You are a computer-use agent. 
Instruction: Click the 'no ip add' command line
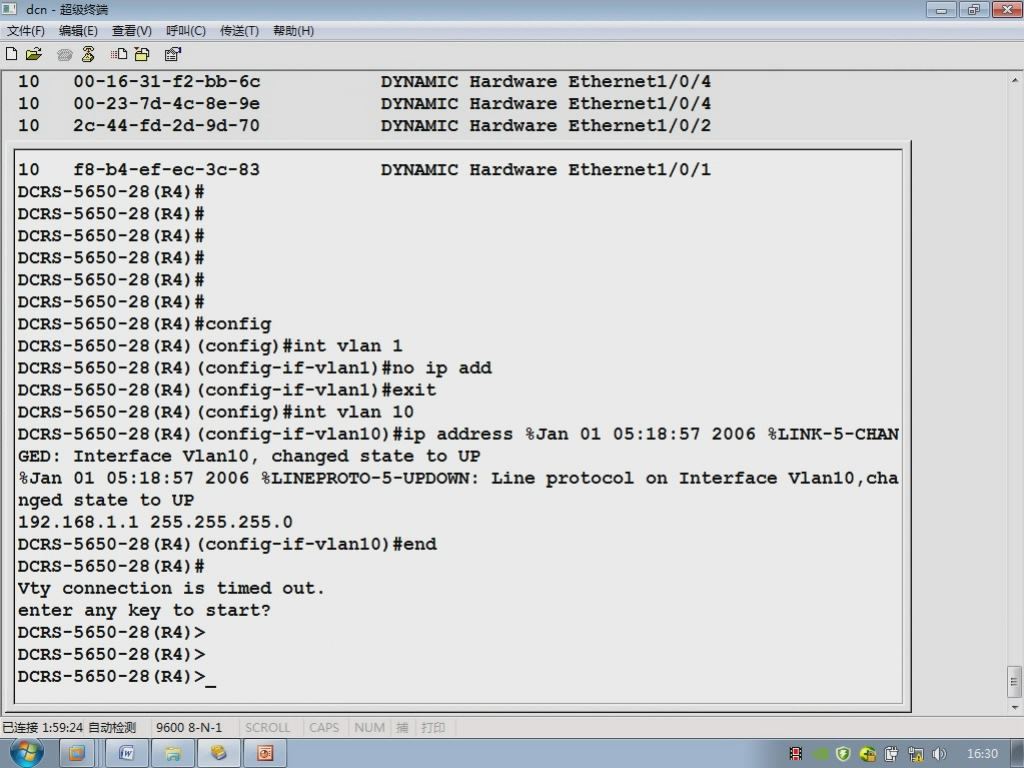(x=255, y=368)
